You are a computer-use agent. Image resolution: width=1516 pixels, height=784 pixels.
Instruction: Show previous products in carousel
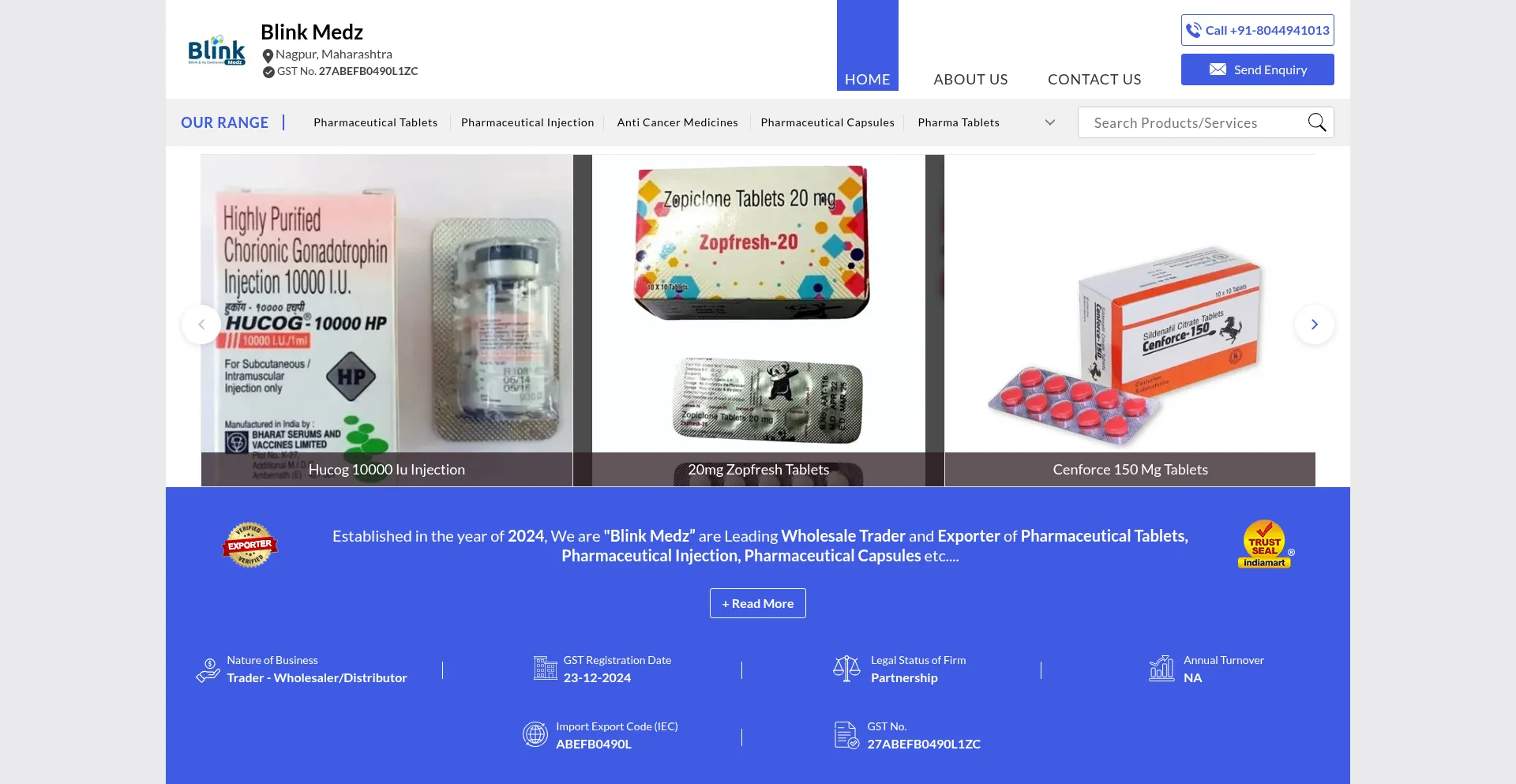[201, 324]
